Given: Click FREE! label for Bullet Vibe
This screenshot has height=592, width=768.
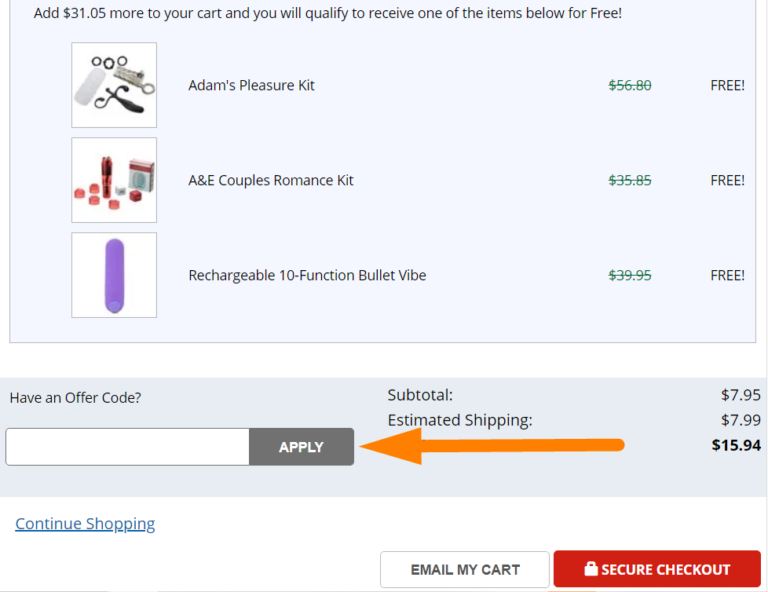Looking at the screenshot, I should (x=727, y=275).
